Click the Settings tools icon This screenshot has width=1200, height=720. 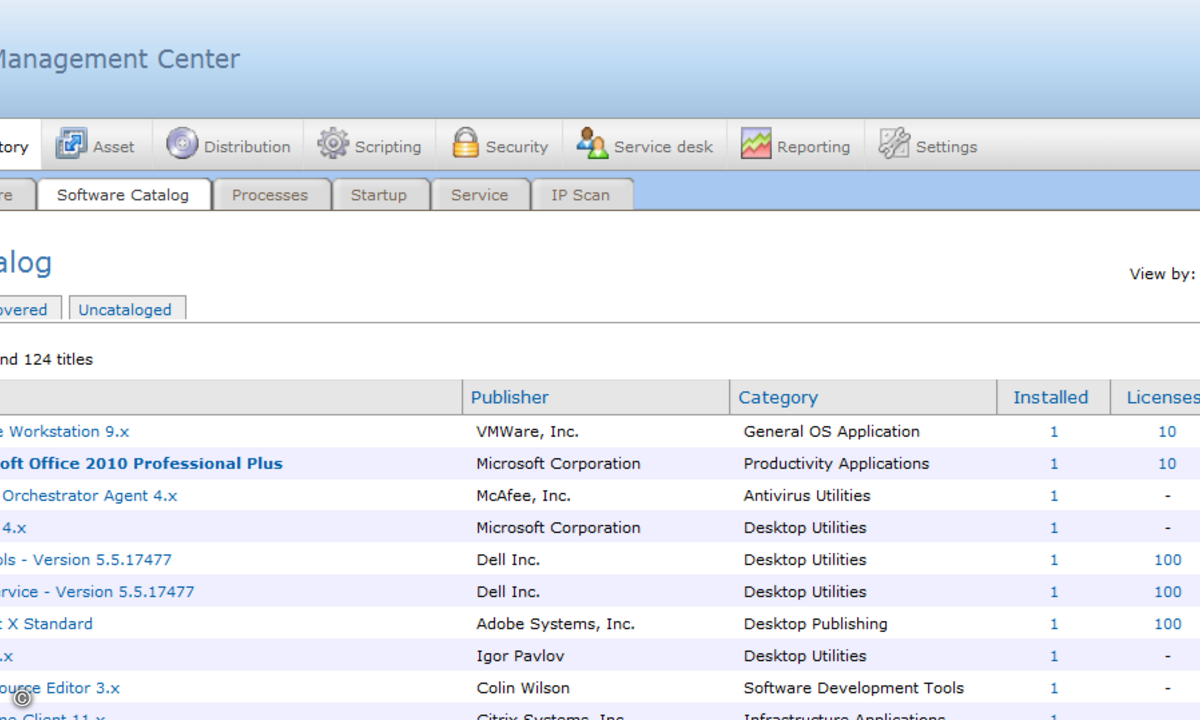point(894,144)
